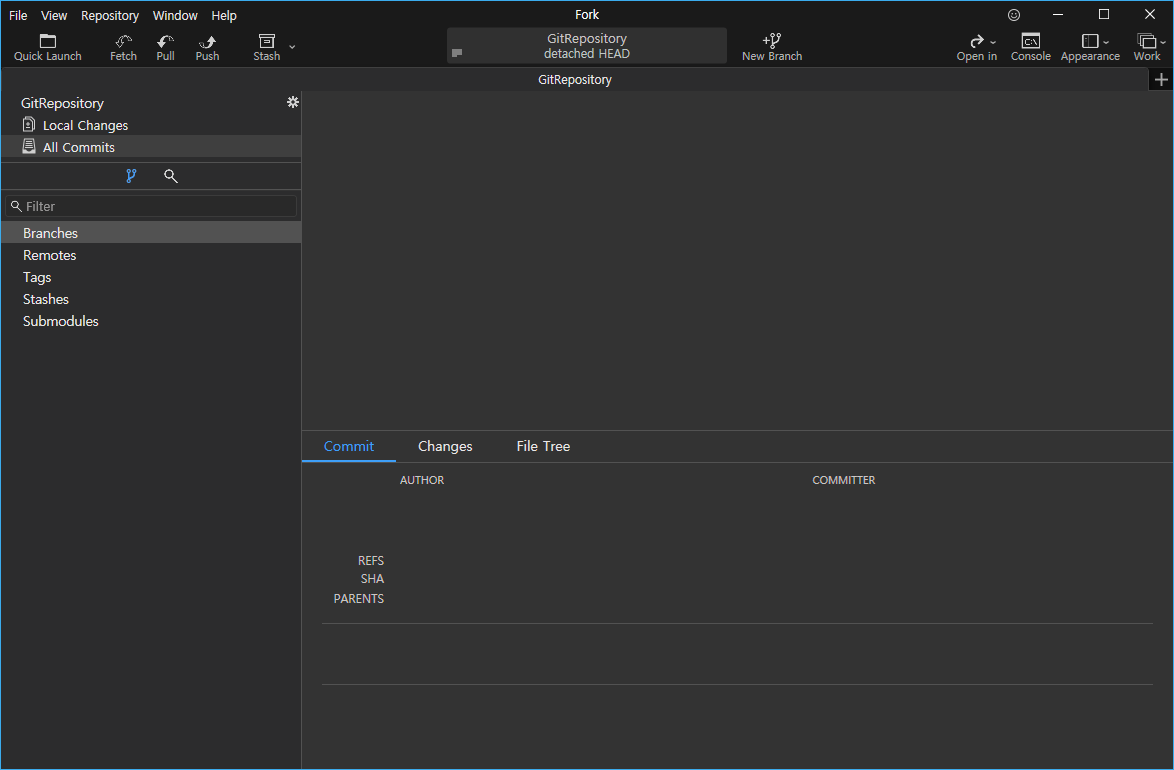Expand the Remotes section

[151, 255]
